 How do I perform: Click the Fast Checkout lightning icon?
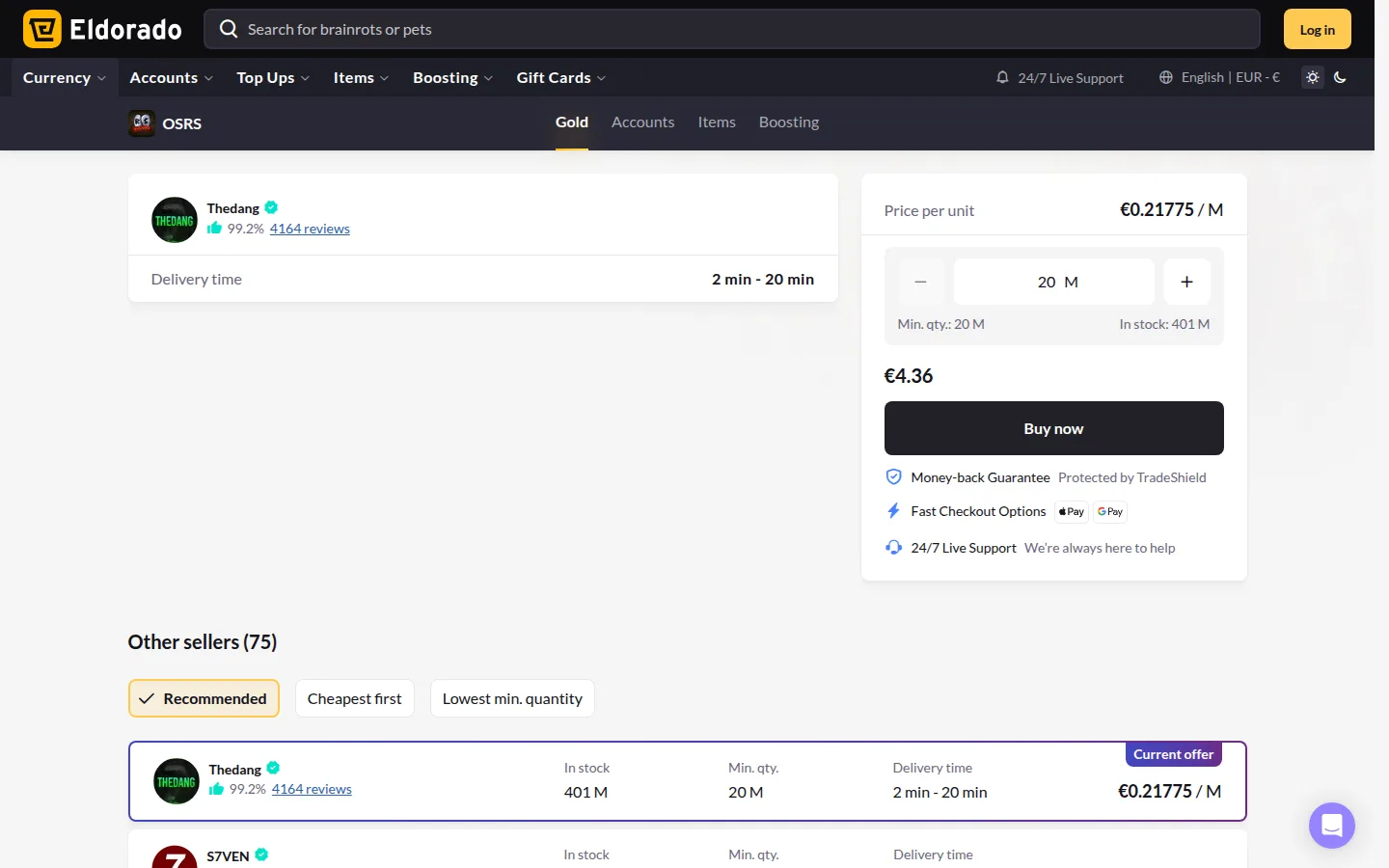tap(894, 511)
